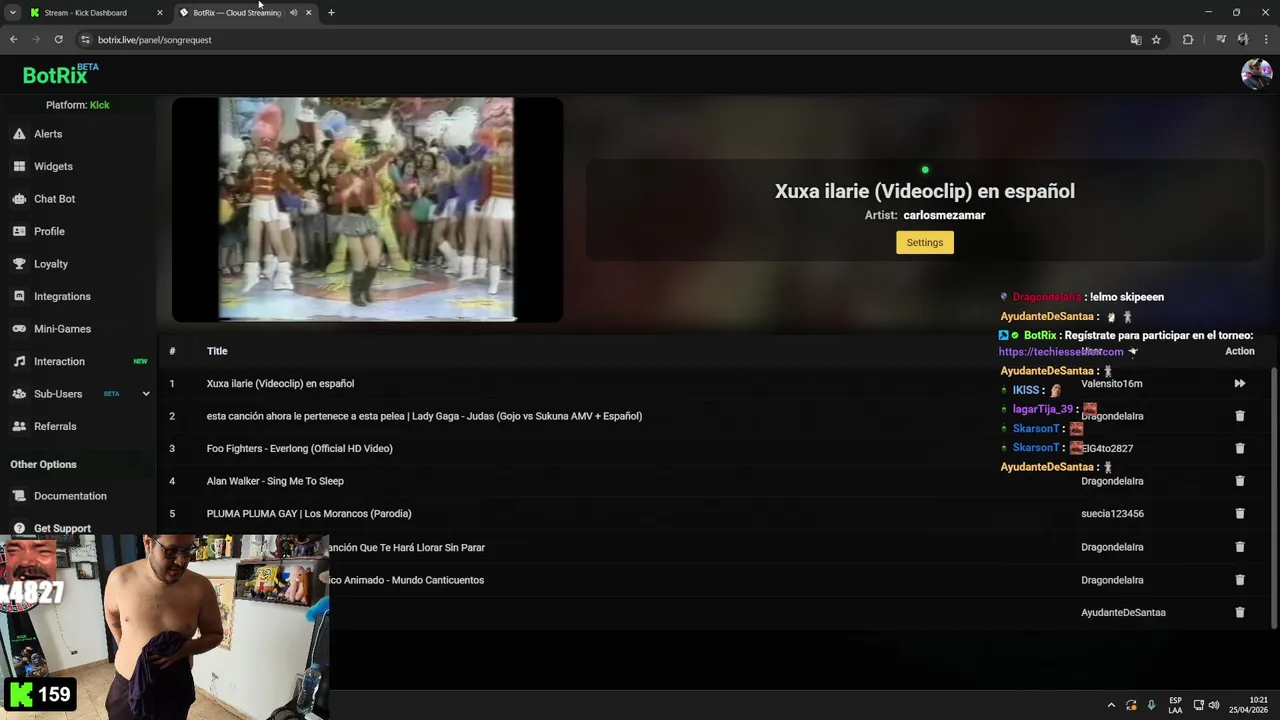Click the Mini-Games gamepad icon

[19, 329]
